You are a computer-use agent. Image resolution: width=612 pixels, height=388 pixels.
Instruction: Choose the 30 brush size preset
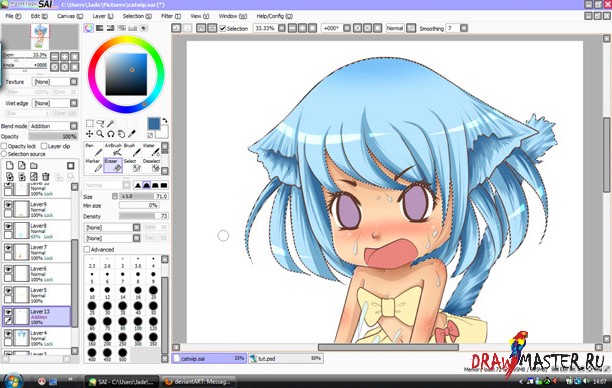(x=107, y=307)
